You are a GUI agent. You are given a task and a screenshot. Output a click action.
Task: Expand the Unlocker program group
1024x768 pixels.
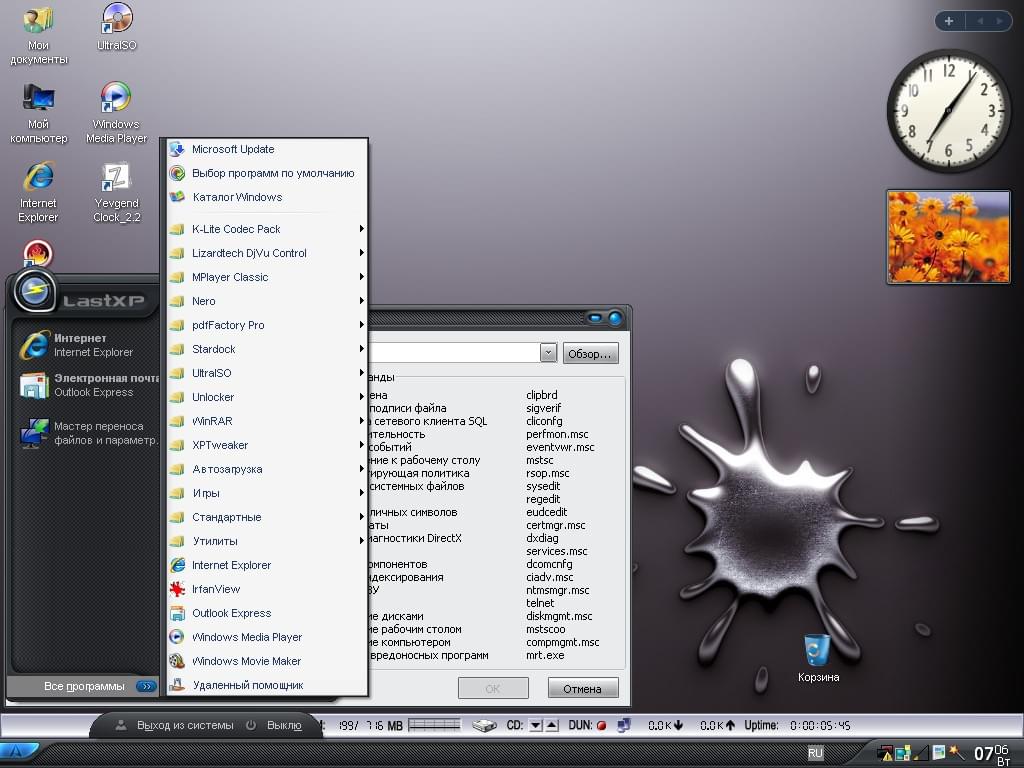pyautogui.click(x=267, y=397)
